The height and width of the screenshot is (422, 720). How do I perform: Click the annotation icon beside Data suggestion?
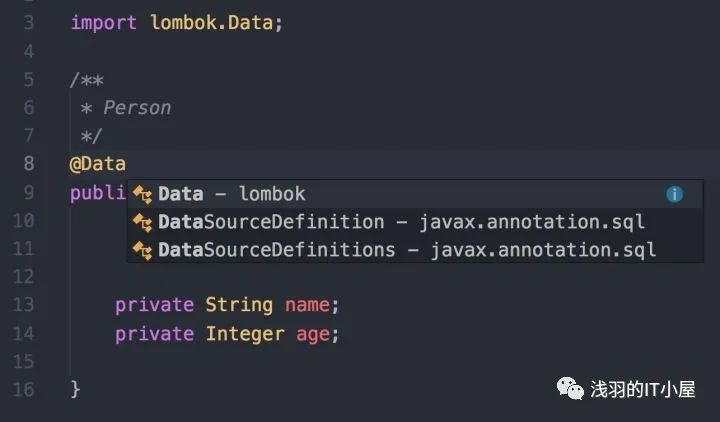(142, 195)
